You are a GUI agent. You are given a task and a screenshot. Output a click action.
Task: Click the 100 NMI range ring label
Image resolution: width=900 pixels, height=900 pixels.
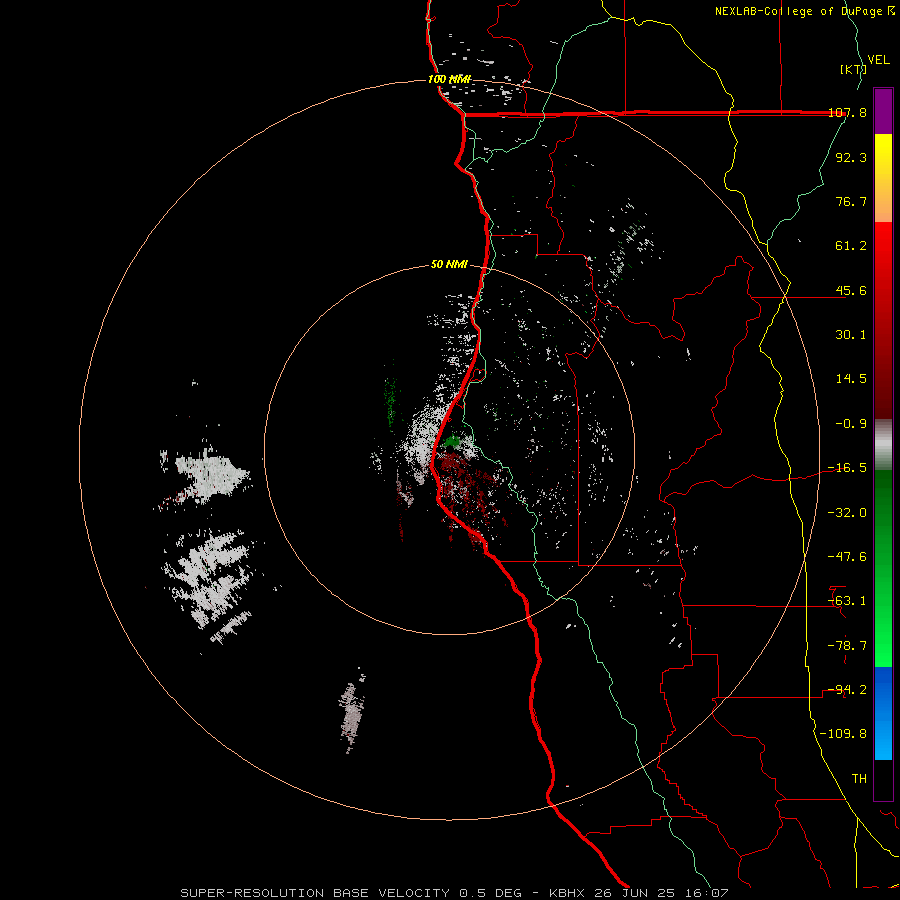[449, 79]
